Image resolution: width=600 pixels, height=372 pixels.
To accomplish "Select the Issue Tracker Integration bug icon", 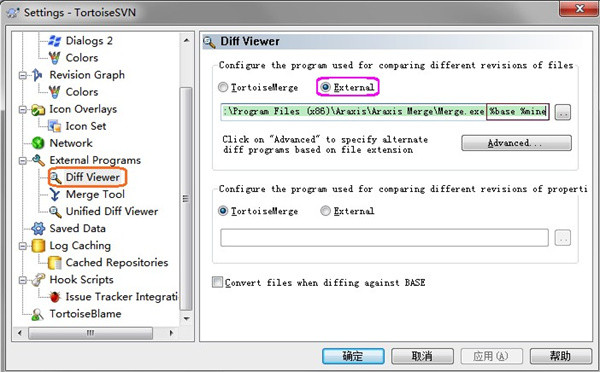I will [55, 297].
